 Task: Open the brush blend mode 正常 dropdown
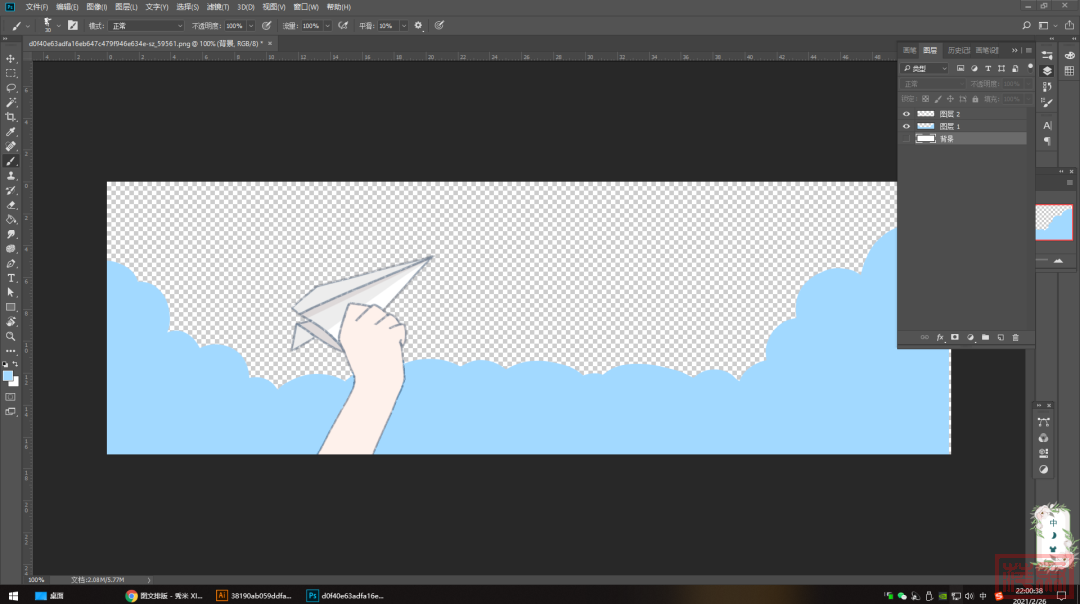point(147,25)
